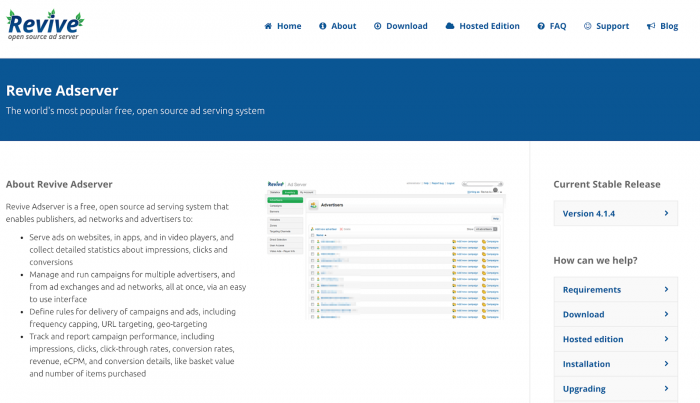Viewport: 700px width, 403px height.
Task: Click the ad server interface screenshot thumbnail
Action: [386, 249]
